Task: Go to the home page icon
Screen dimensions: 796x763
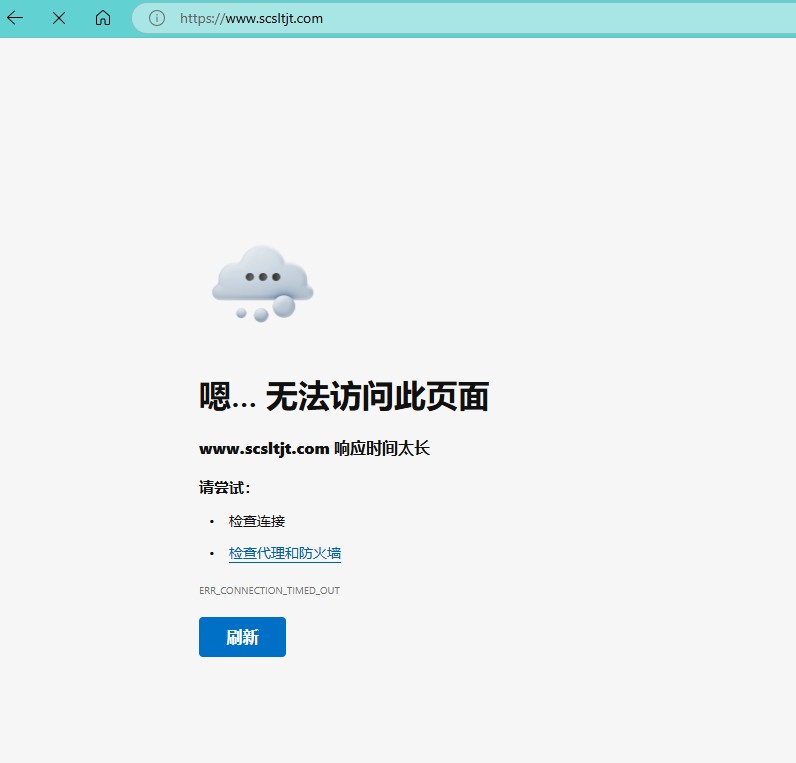Action: coord(103,18)
